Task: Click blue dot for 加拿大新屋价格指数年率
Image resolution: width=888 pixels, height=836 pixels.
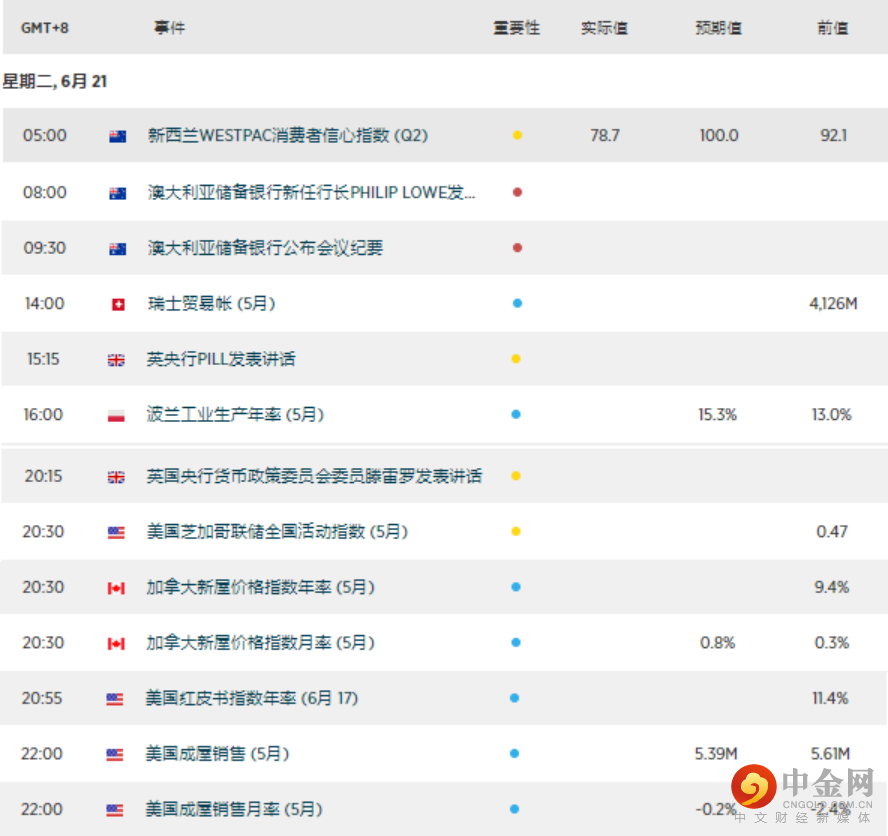Action: (516, 587)
